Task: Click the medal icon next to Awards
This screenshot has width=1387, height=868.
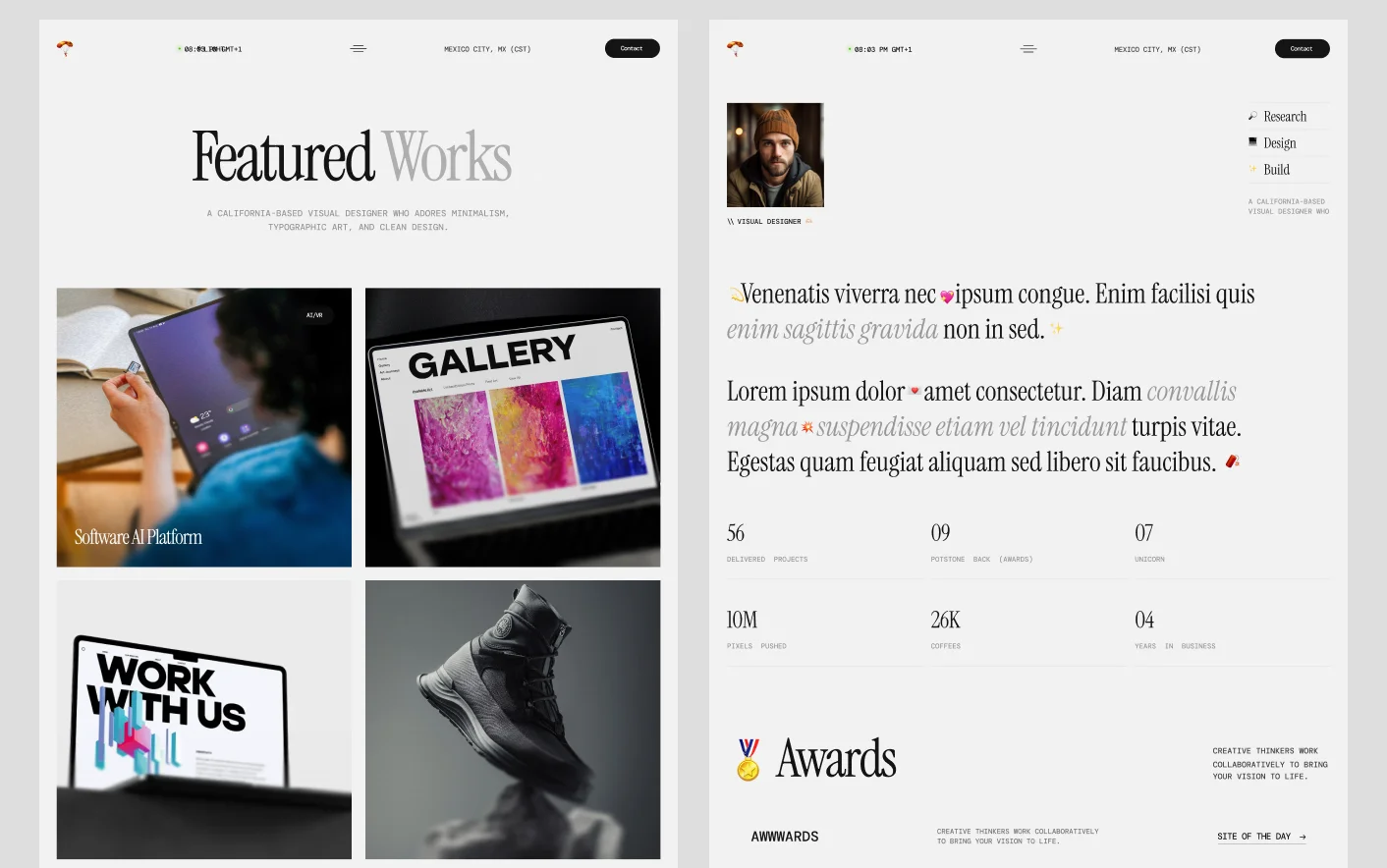Action: [x=749, y=759]
